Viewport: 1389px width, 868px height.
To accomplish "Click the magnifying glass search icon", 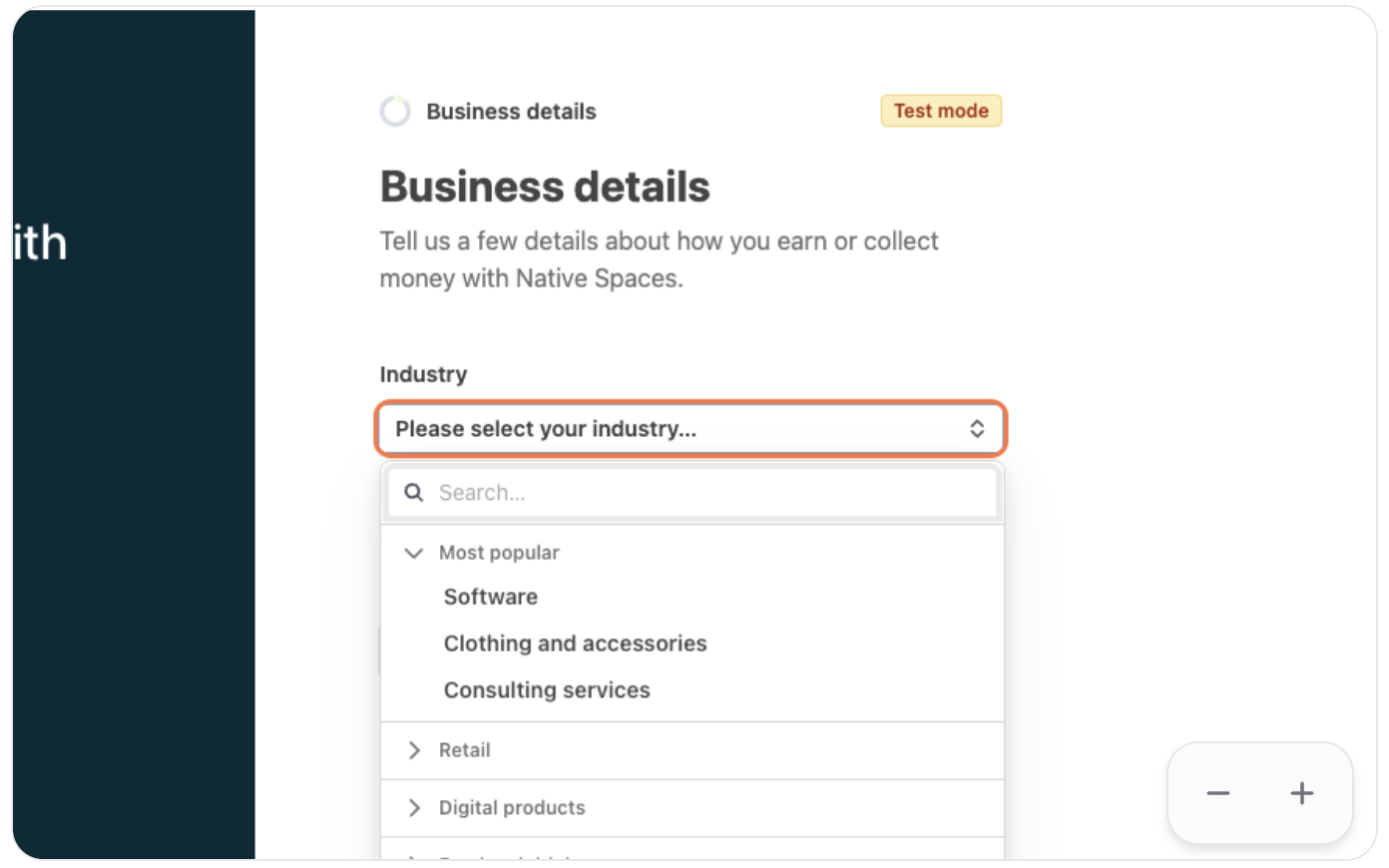I will point(413,492).
